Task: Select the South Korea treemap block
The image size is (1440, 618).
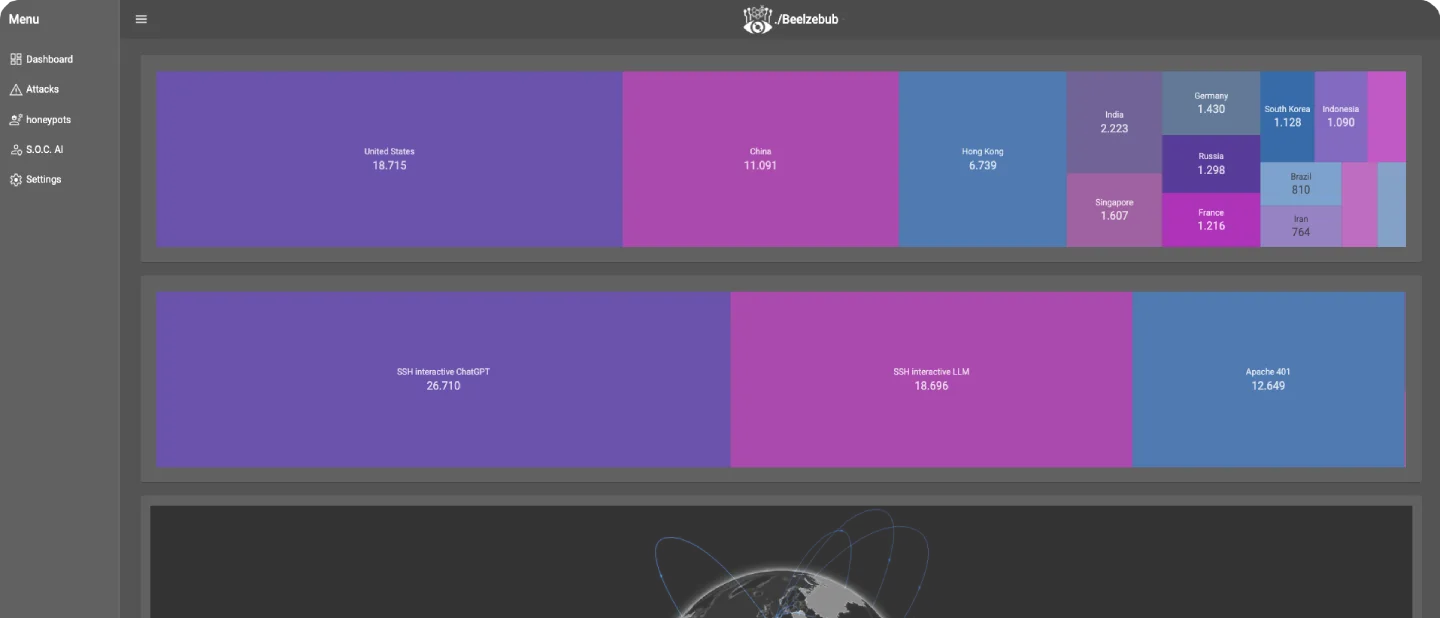Action: [x=1287, y=116]
